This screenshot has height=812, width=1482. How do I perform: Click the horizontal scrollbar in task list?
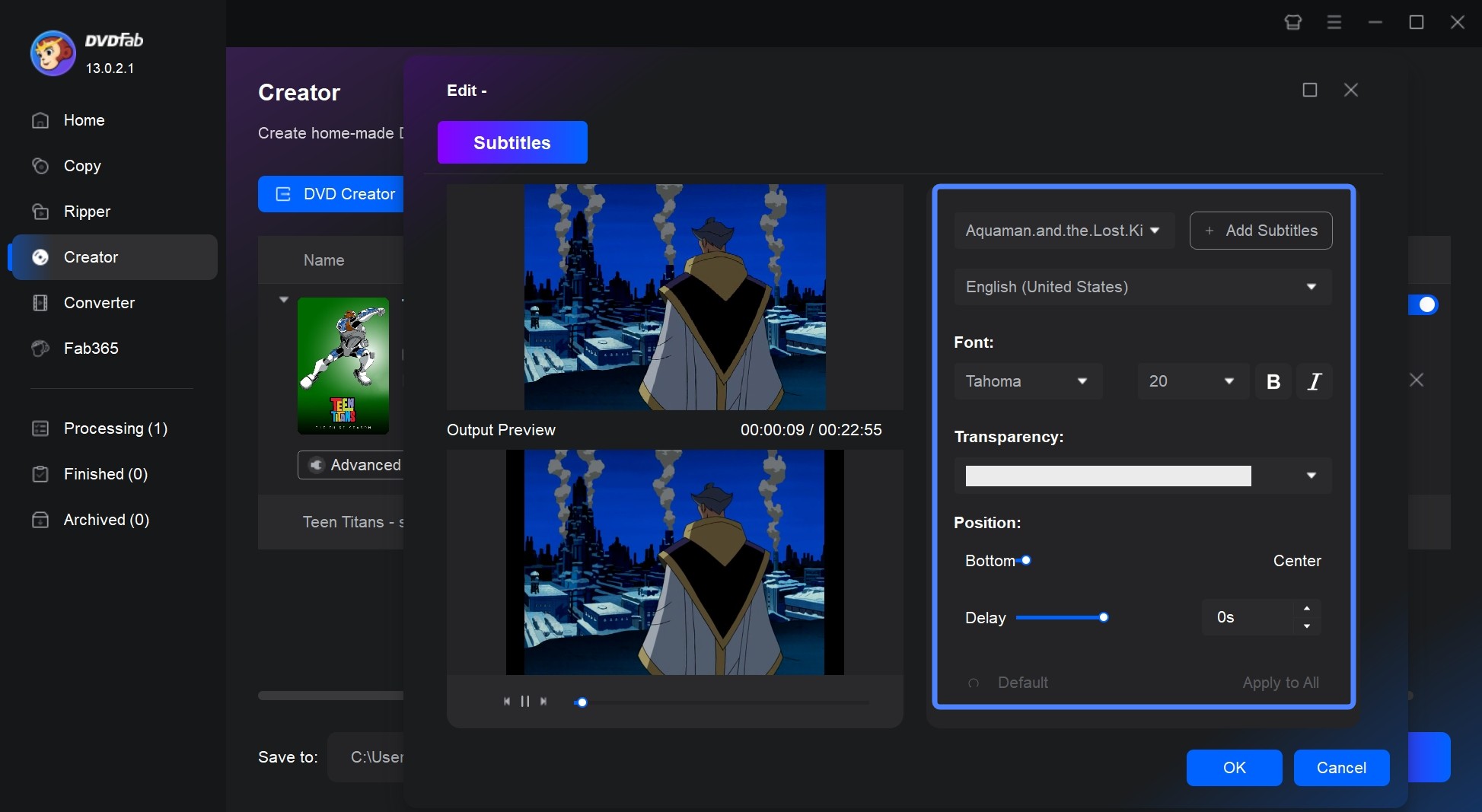pos(331,696)
